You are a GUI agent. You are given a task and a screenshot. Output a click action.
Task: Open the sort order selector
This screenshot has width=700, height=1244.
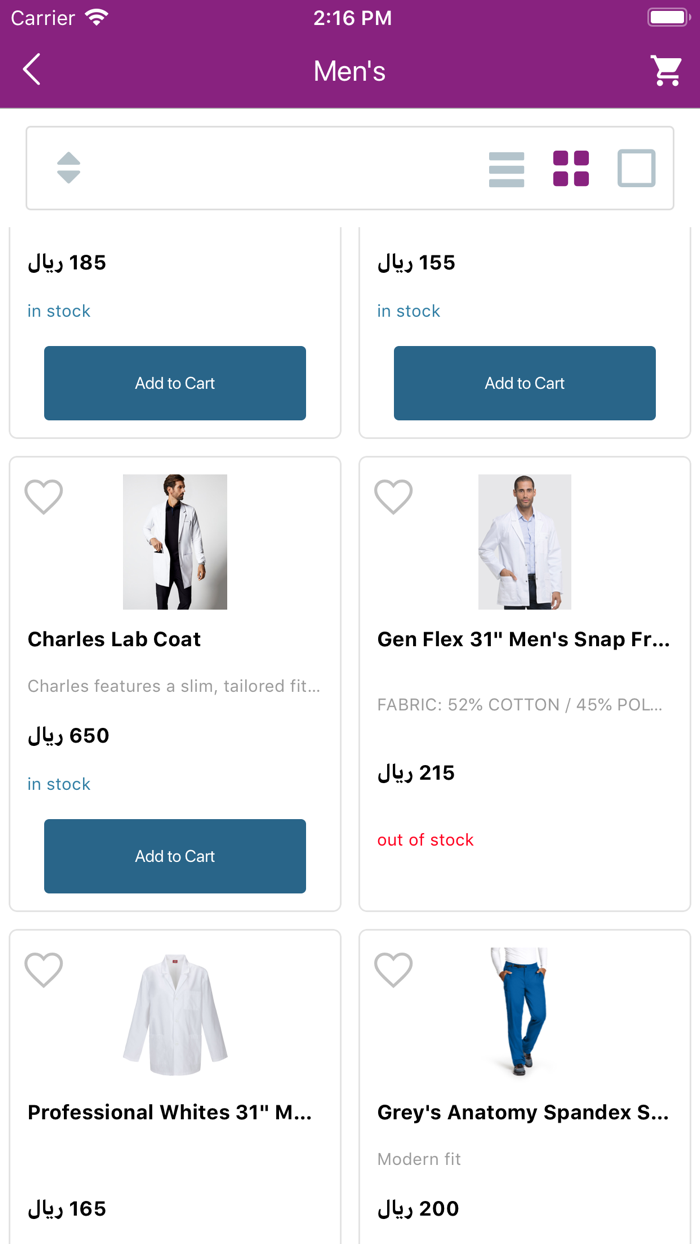(68, 168)
